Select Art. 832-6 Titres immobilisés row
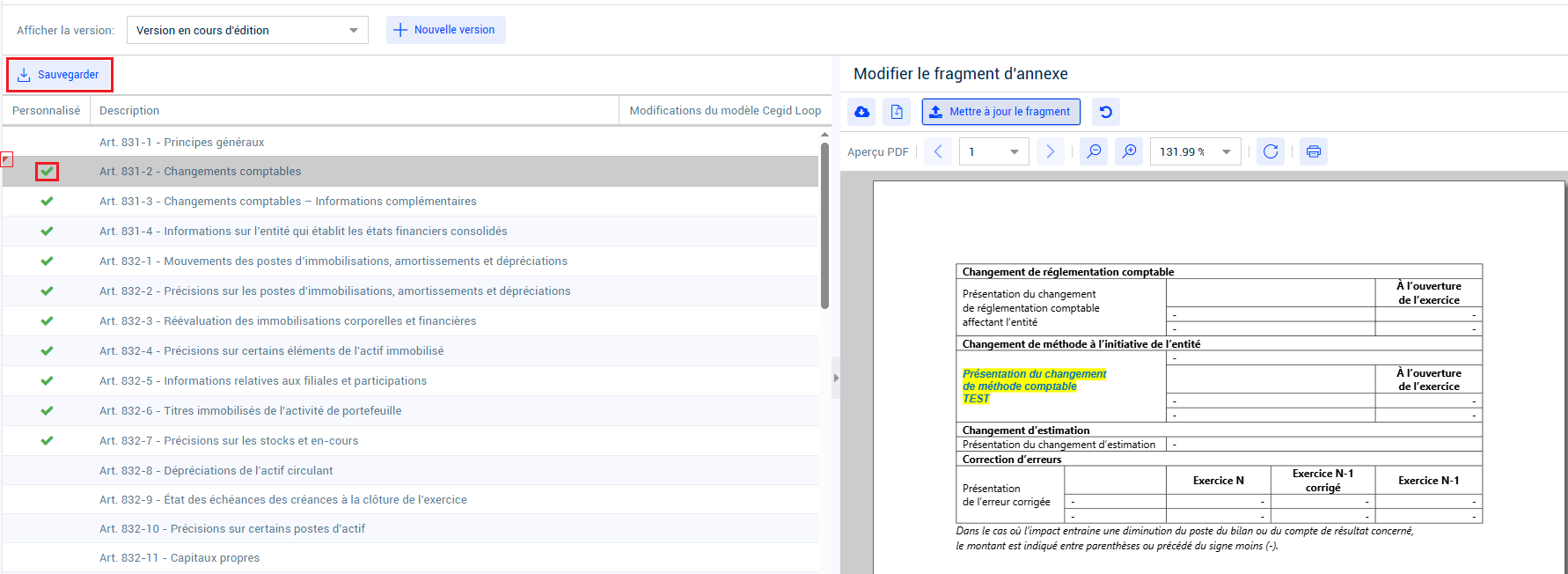Screen dimensions: 1568x574 click(x=410, y=411)
